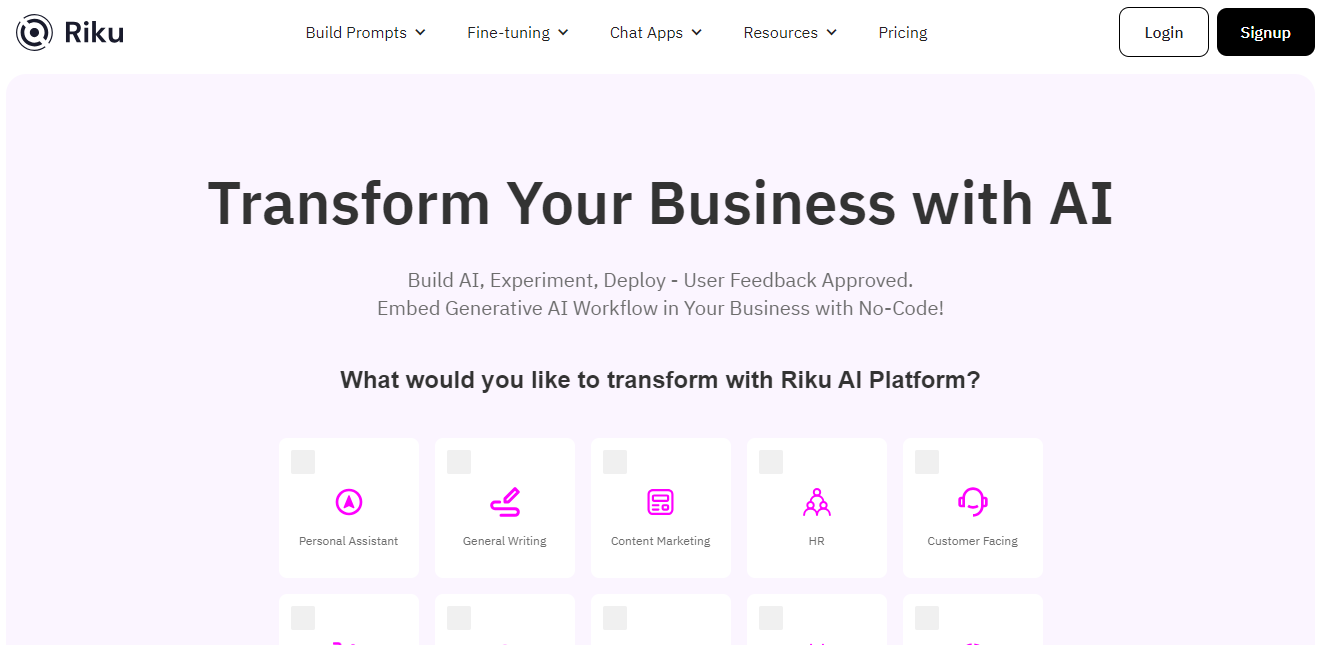Screen dimensions: 1329x645
Task: Click the Content Marketing icon
Action: click(660, 502)
